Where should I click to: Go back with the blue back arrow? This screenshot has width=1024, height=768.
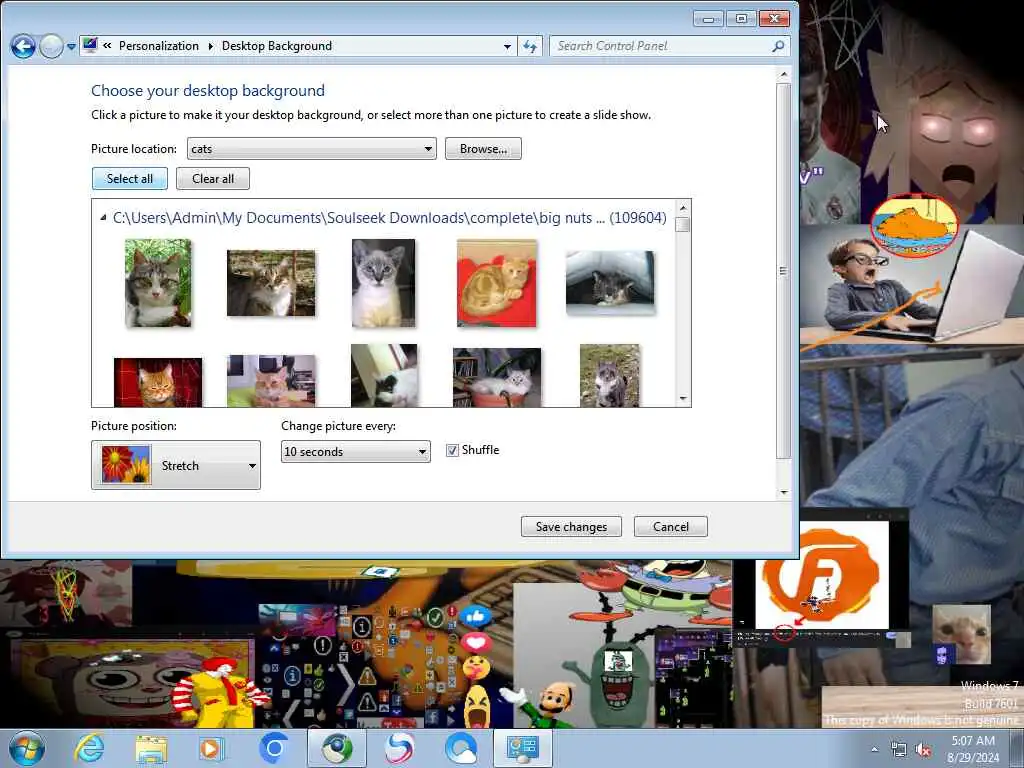23,46
